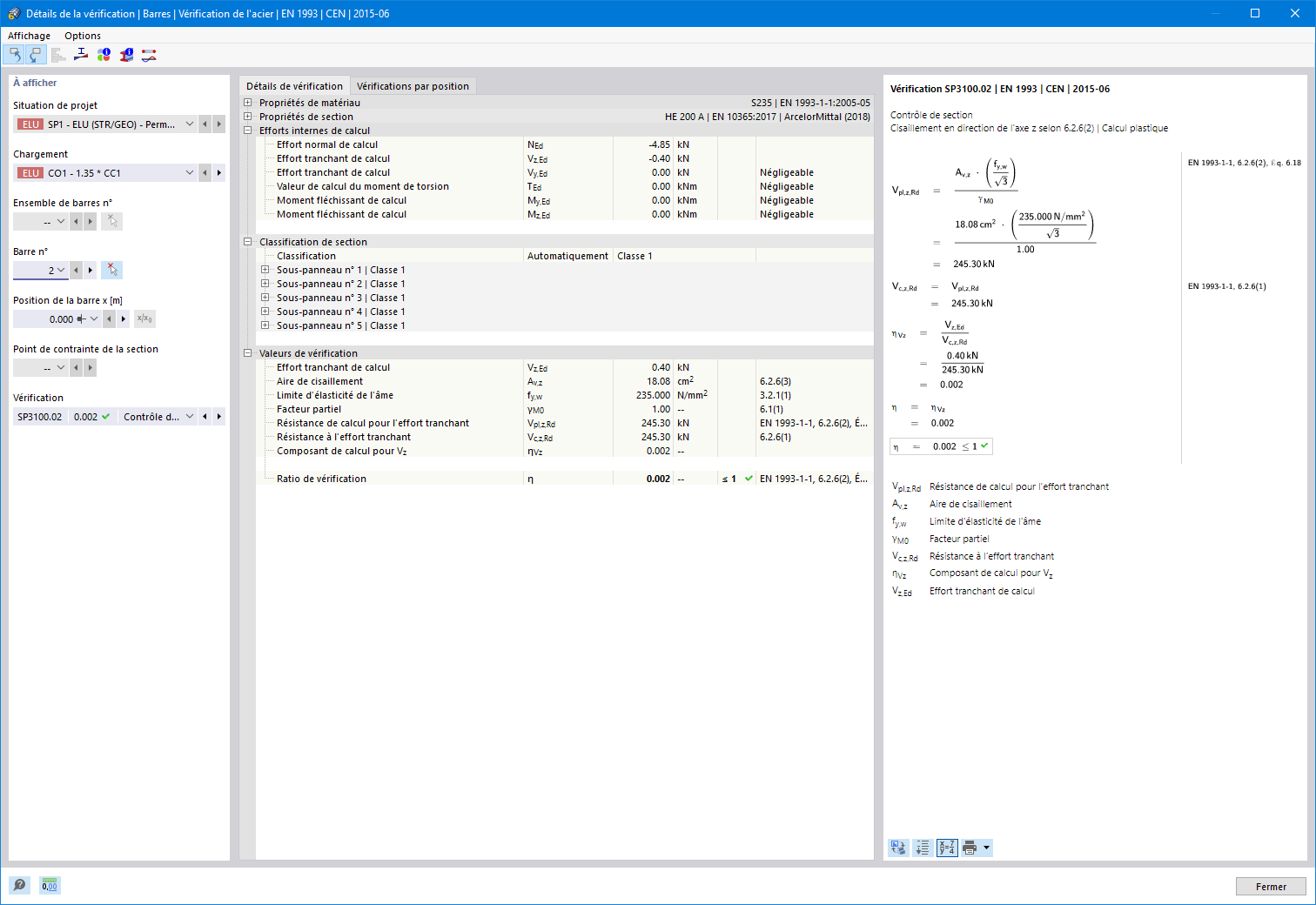This screenshot has width=1316, height=905.
Task: Open the Affichage menu
Action: pos(29,36)
